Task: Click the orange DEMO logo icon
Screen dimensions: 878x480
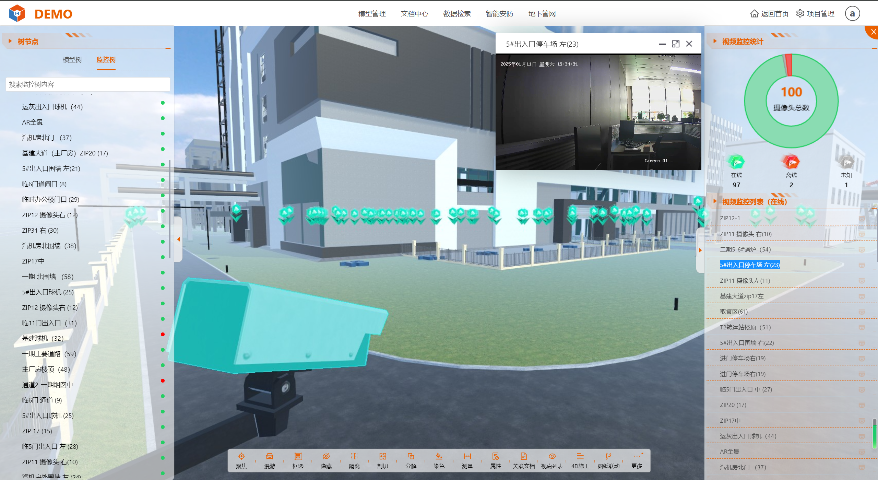Action: (x=17, y=14)
